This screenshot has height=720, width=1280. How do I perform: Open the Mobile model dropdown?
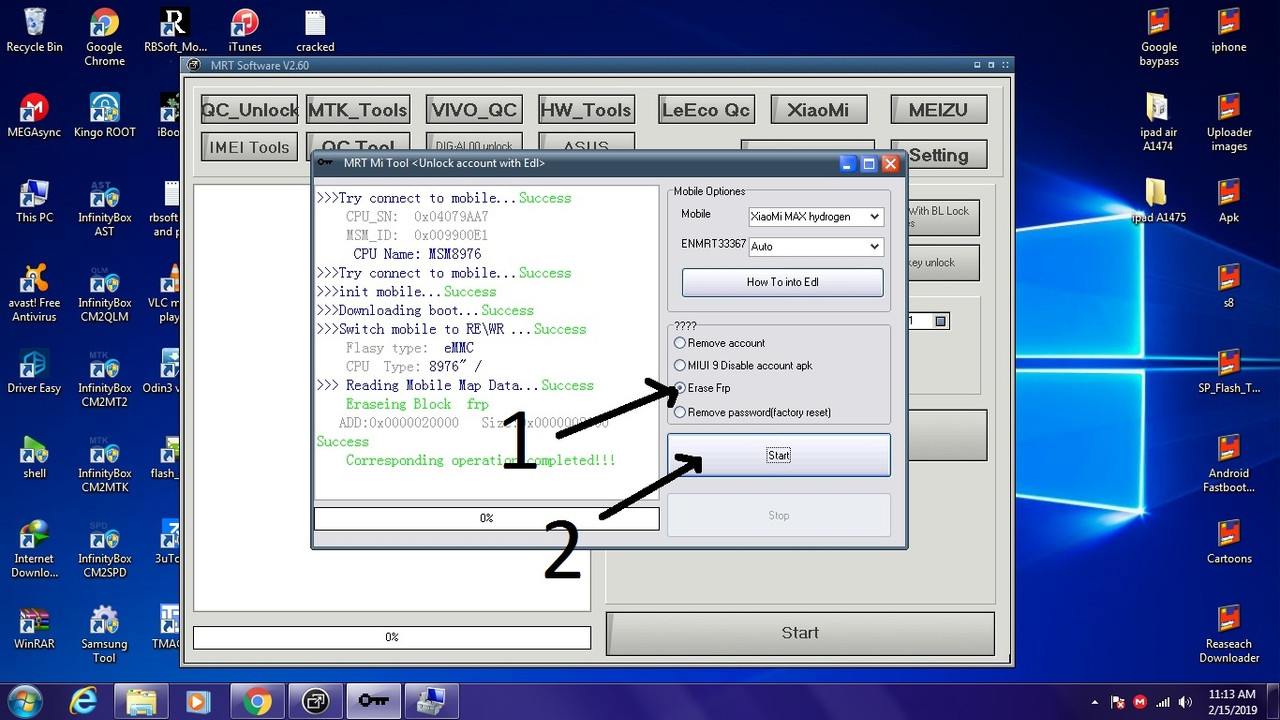pos(815,217)
